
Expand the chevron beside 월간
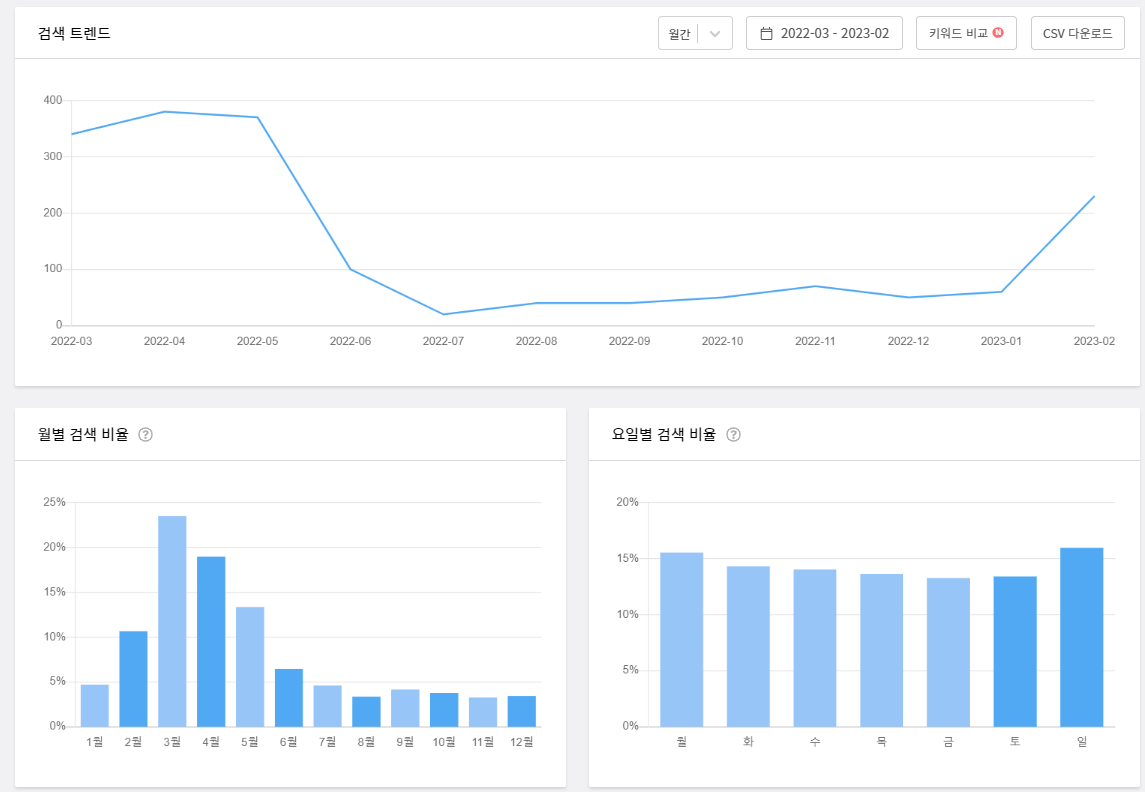coord(716,32)
